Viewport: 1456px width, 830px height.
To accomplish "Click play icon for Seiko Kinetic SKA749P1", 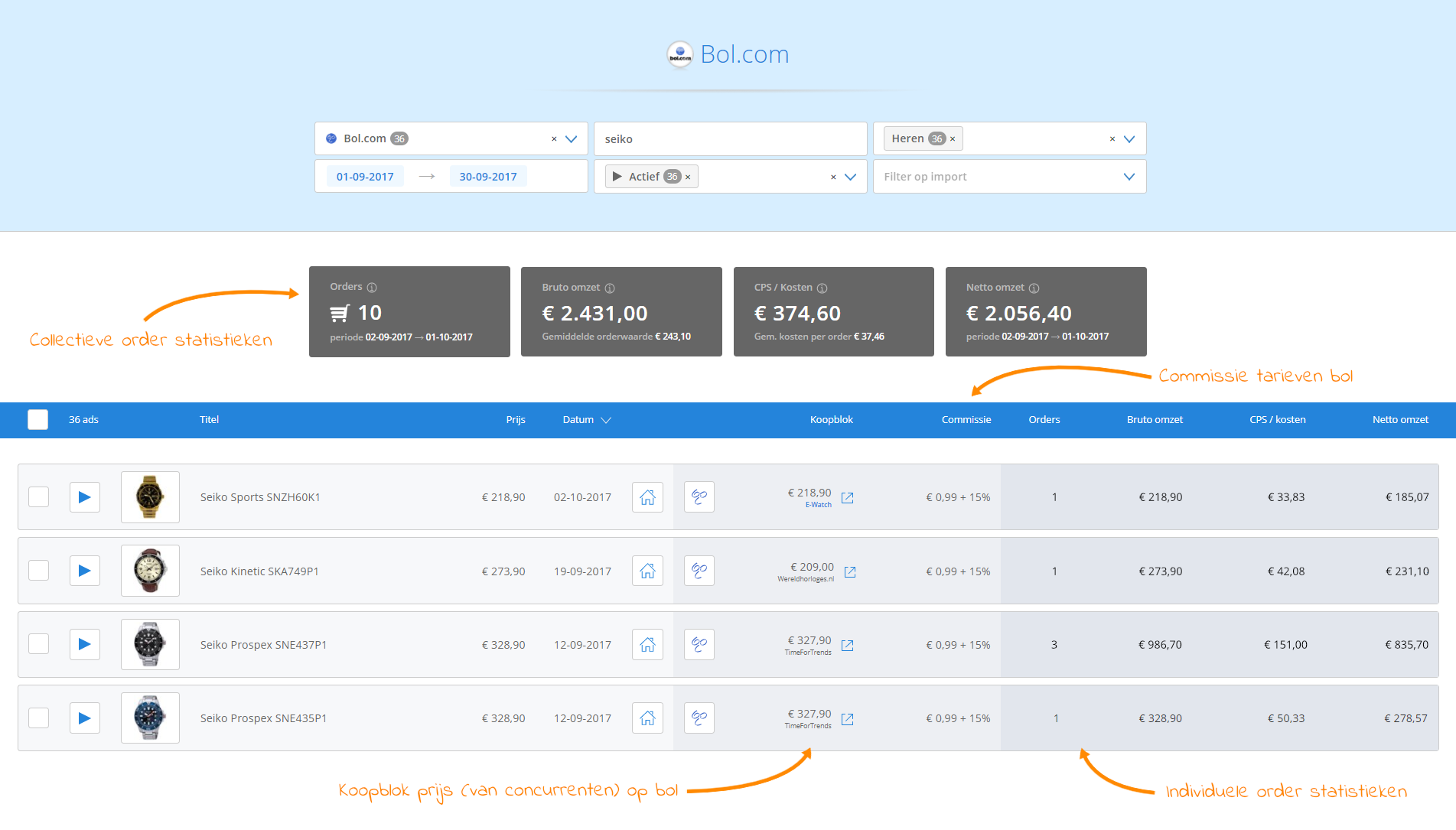I will point(85,571).
